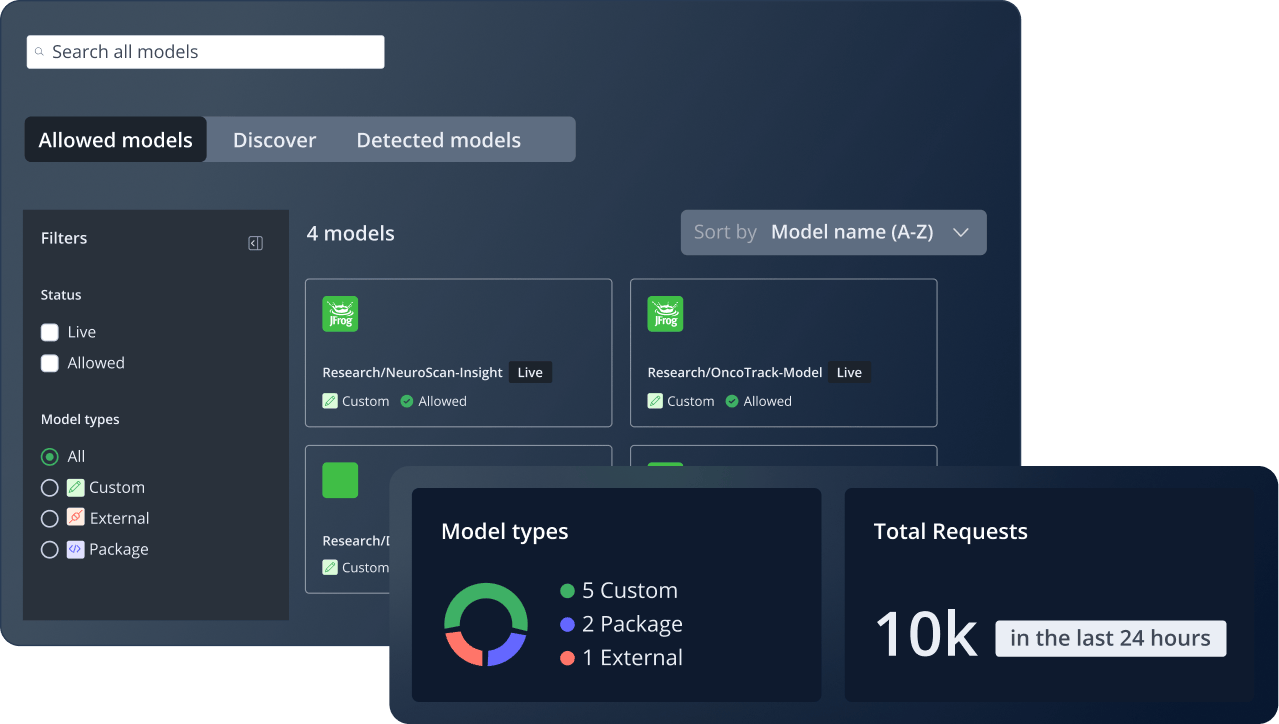Click the Live badge on OncoTrack-Model
Image resolution: width=1279 pixels, height=724 pixels.
tap(849, 373)
